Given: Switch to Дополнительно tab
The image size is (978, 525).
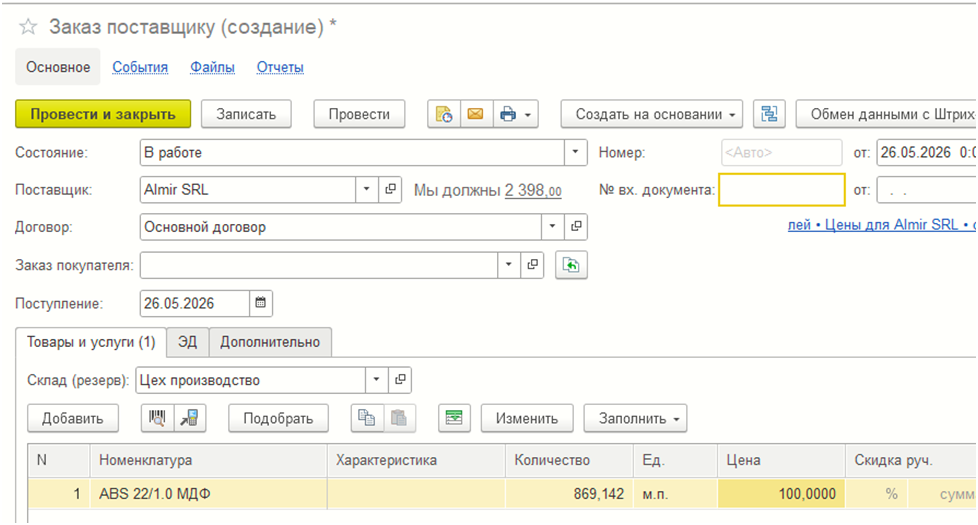Looking at the screenshot, I should coord(270,342).
